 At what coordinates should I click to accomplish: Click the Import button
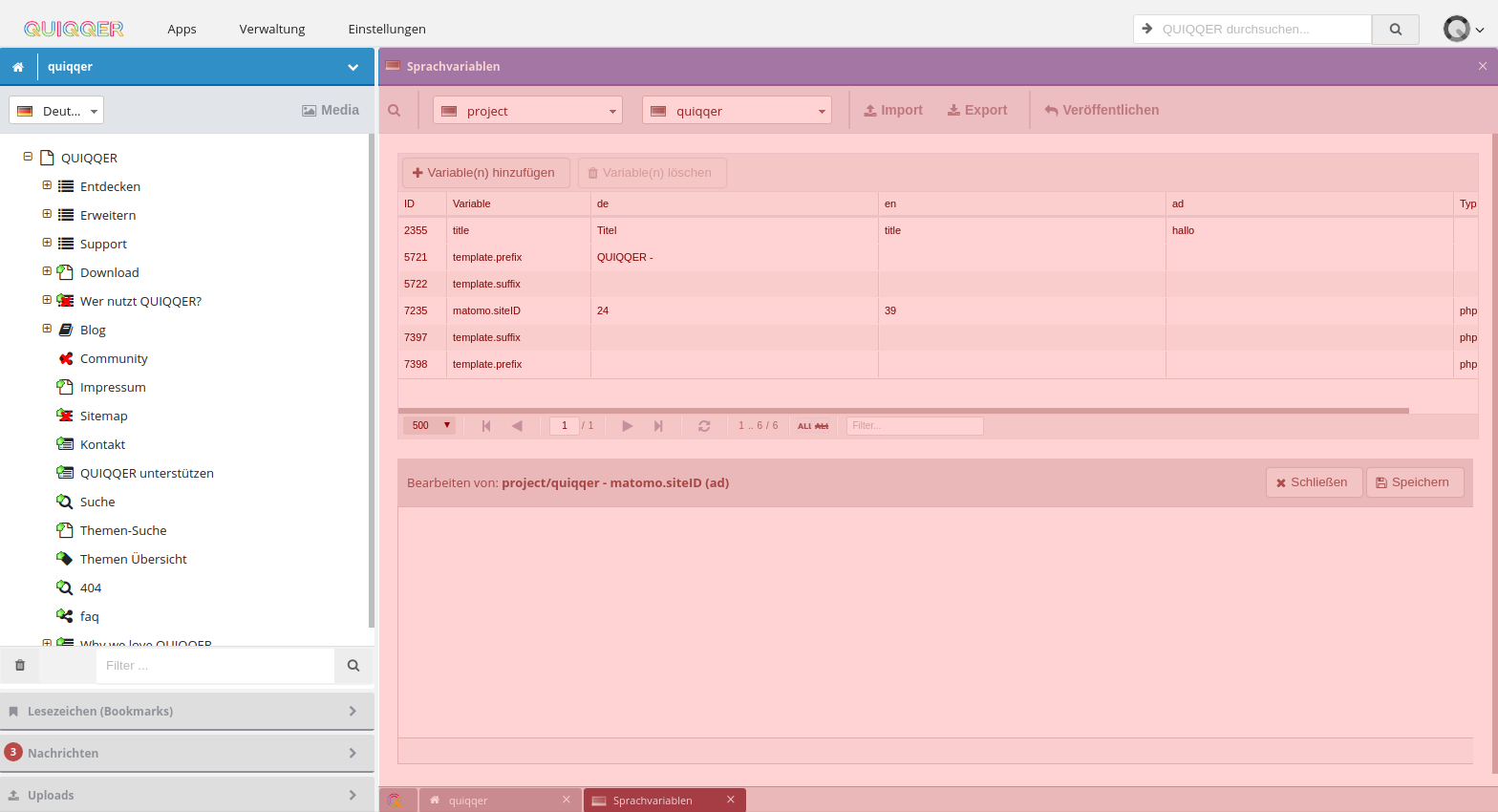click(893, 110)
